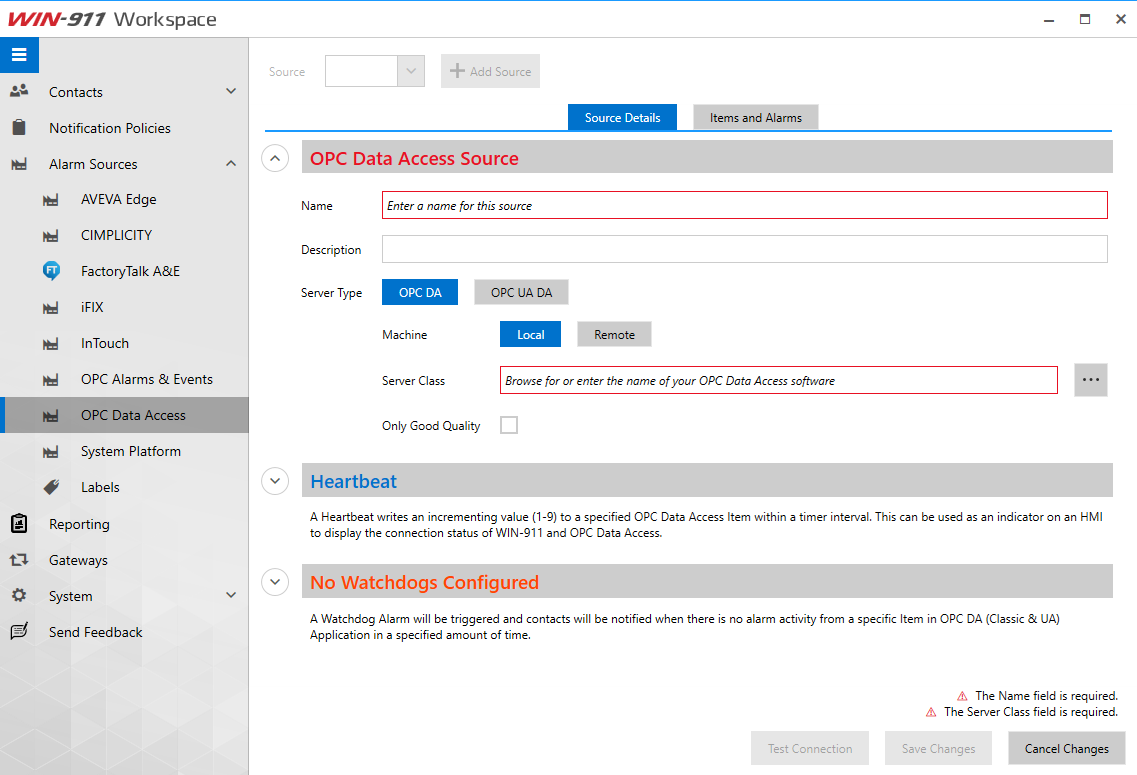Click the Contacts people icon
The height and width of the screenshot is (775, 1137).
[x=19, y=91]
